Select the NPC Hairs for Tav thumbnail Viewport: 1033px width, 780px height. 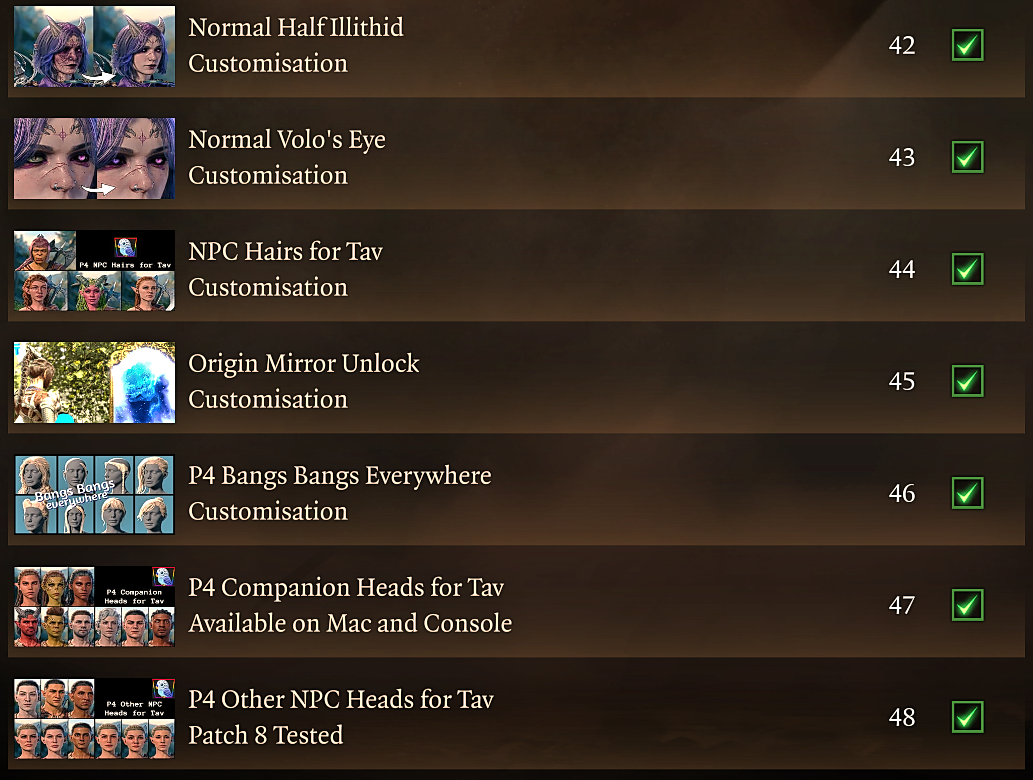point(94,270)
